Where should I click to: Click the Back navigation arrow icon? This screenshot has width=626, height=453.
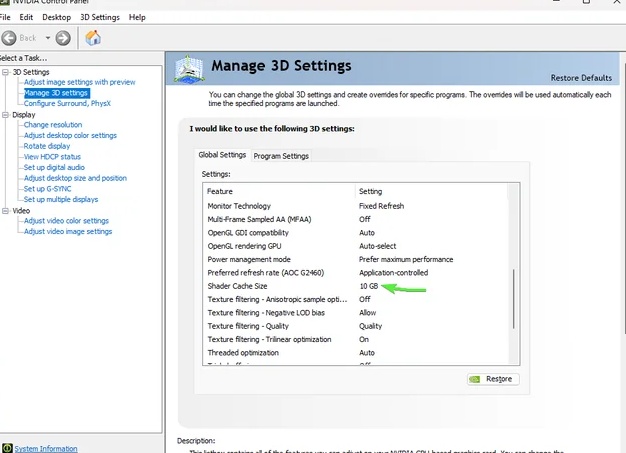(9, 38)
